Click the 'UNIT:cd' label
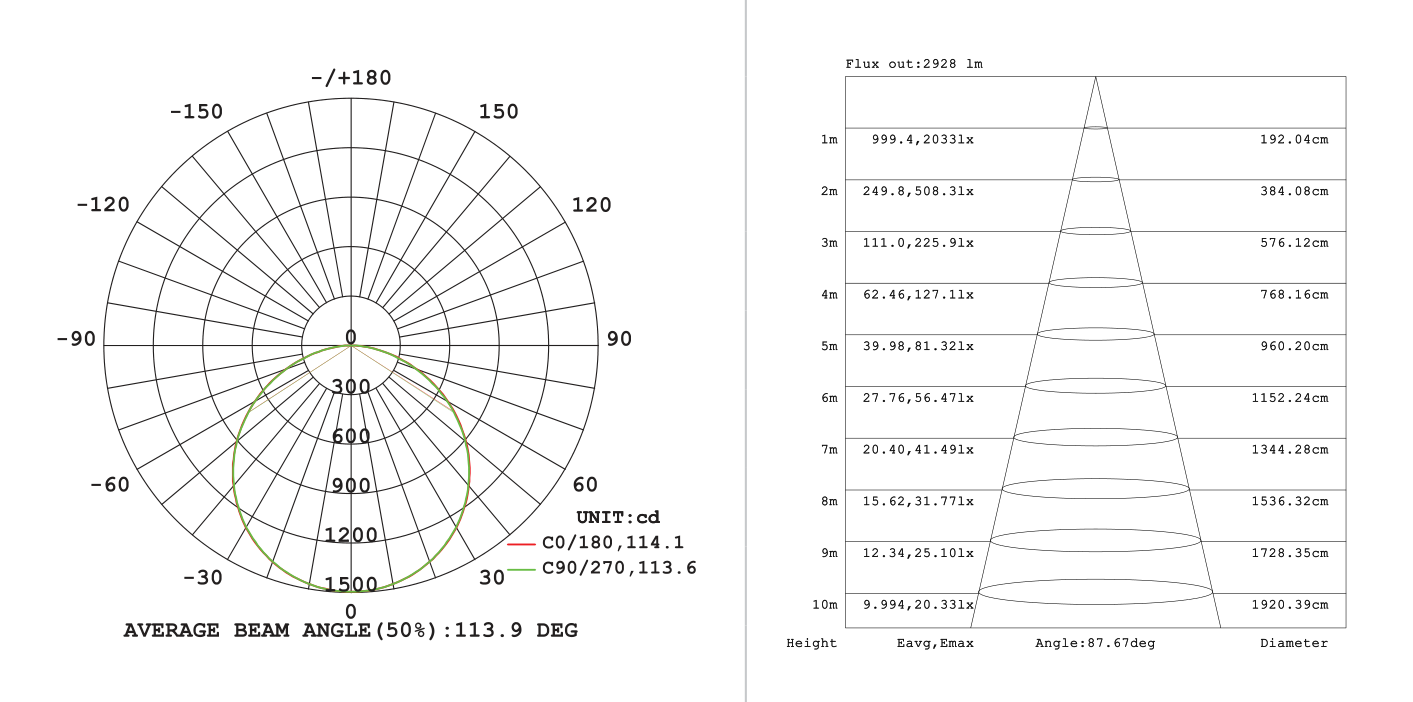1413x702 pixels. click(x=618, y=517)
